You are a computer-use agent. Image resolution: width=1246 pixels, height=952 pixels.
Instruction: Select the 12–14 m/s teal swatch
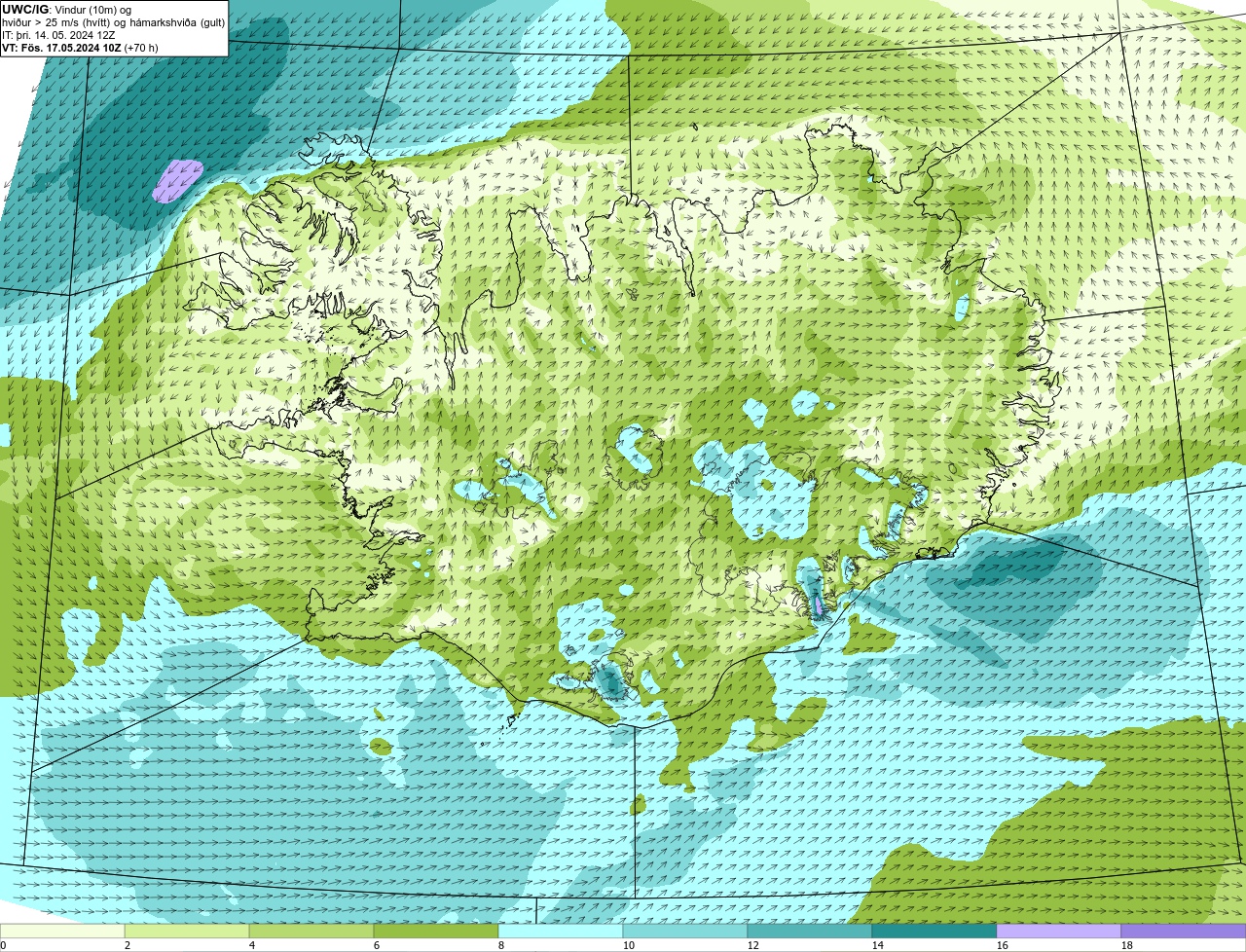pyautogui.click(x=810, y=932)
